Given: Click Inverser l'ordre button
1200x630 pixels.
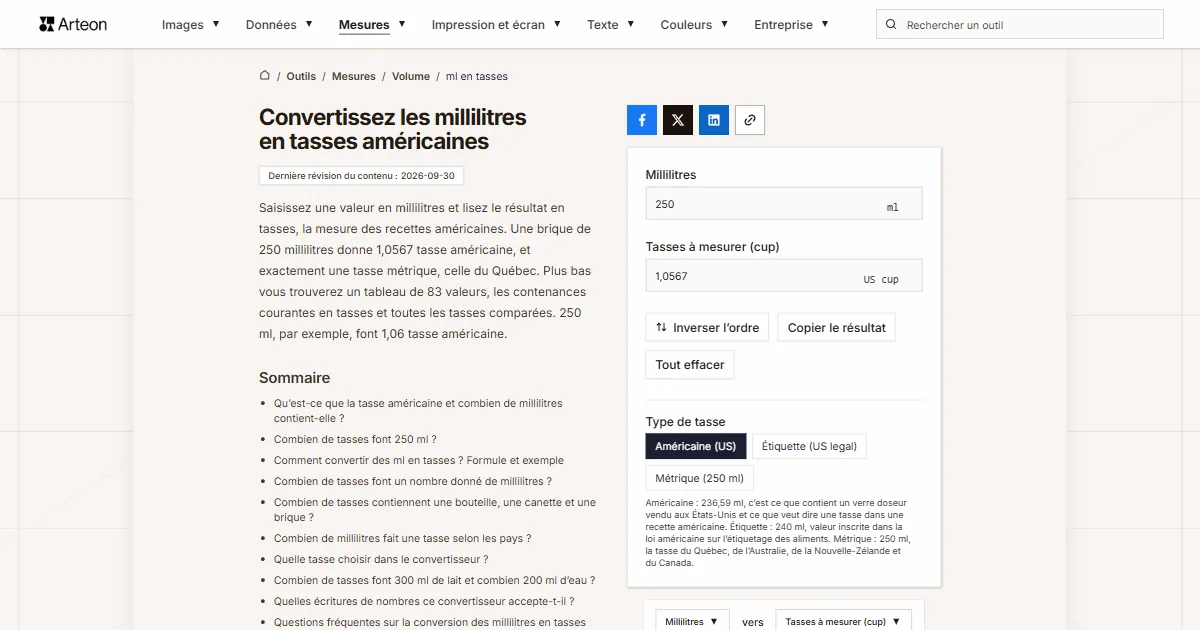Looking at the screenshot, I should coord(707,328).
